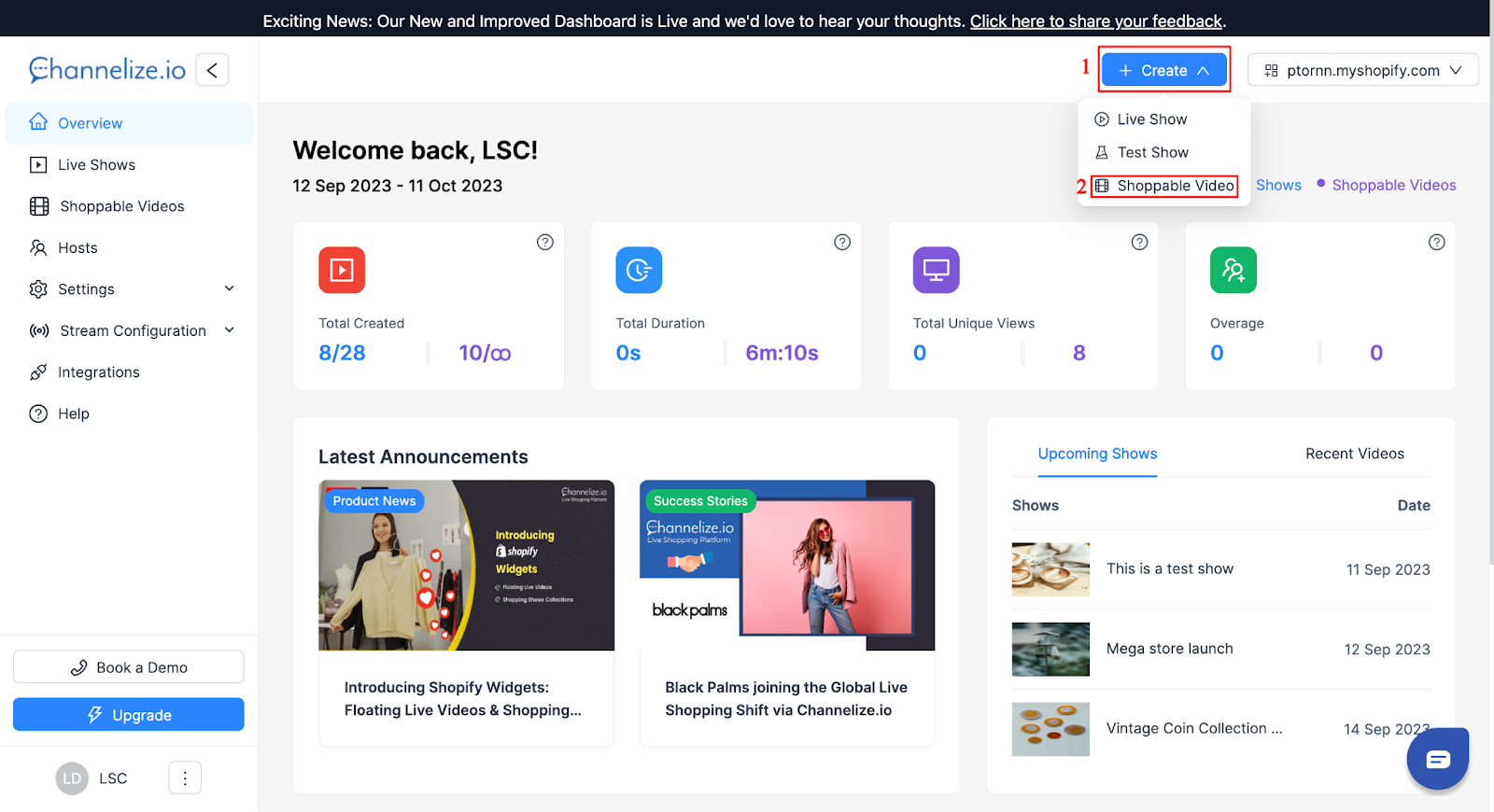Open the help tooltip on Total Created card
The height and width of the screenshot is (812, 1494).
click(x=545, y=242)
